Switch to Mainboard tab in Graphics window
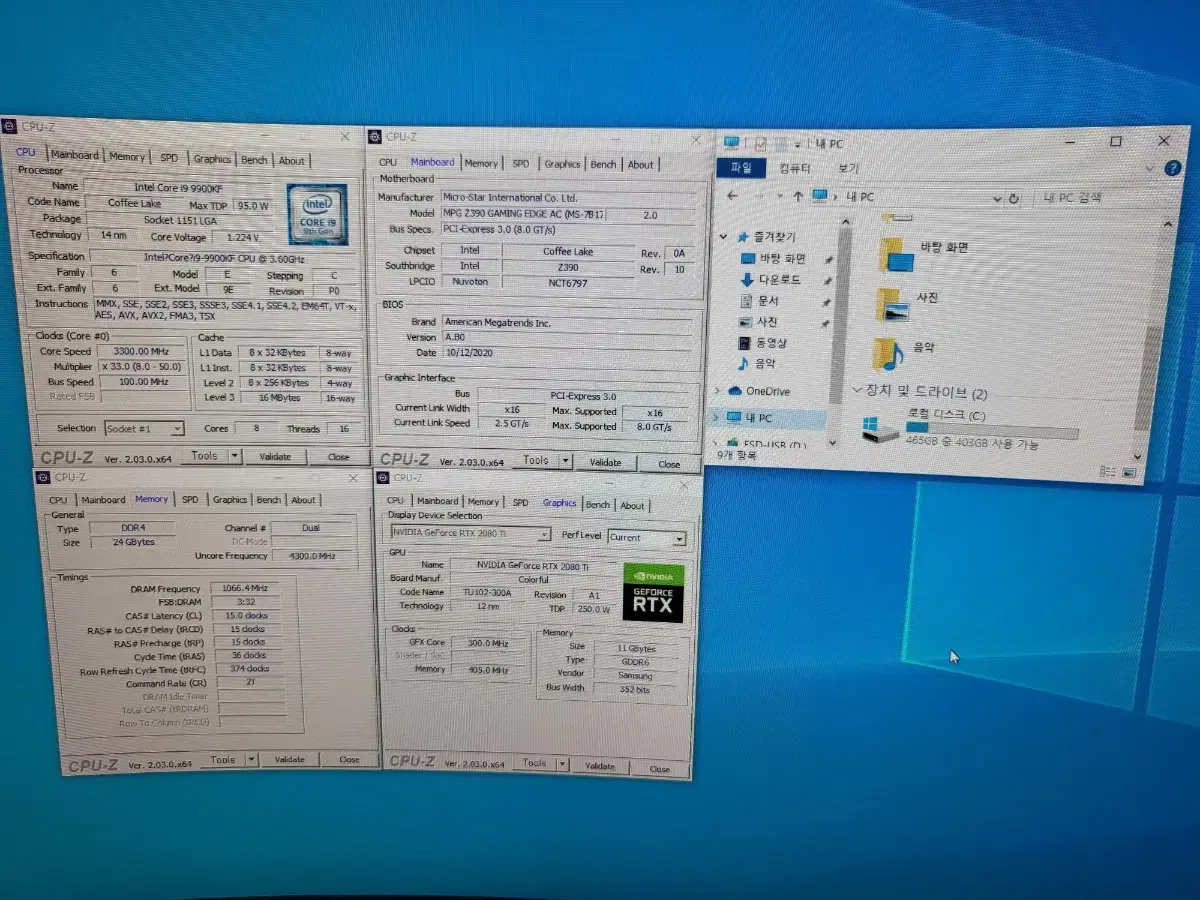1200x900 pixels. pyautogui.click(x=437, y=501)
